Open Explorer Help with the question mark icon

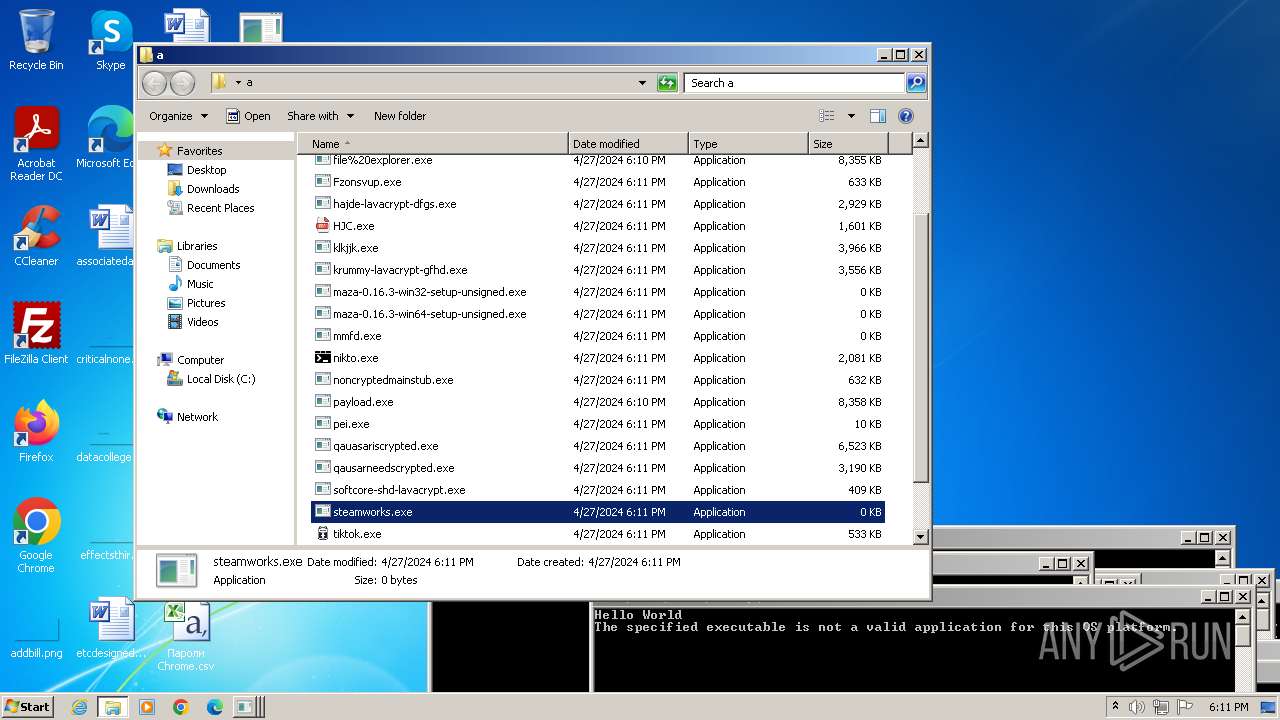pyautogui.click(x=906, y=116)
